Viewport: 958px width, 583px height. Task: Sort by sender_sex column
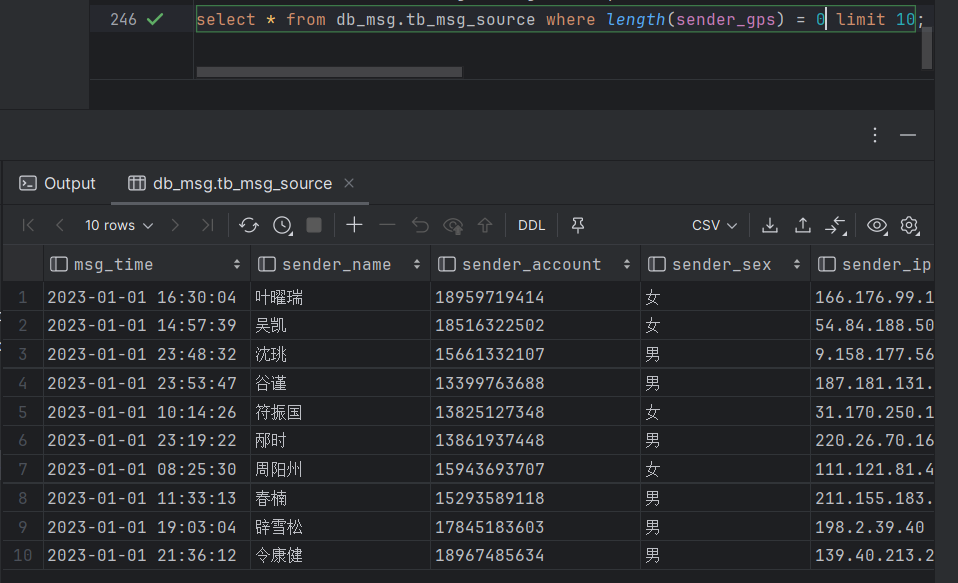click(797, 265)
